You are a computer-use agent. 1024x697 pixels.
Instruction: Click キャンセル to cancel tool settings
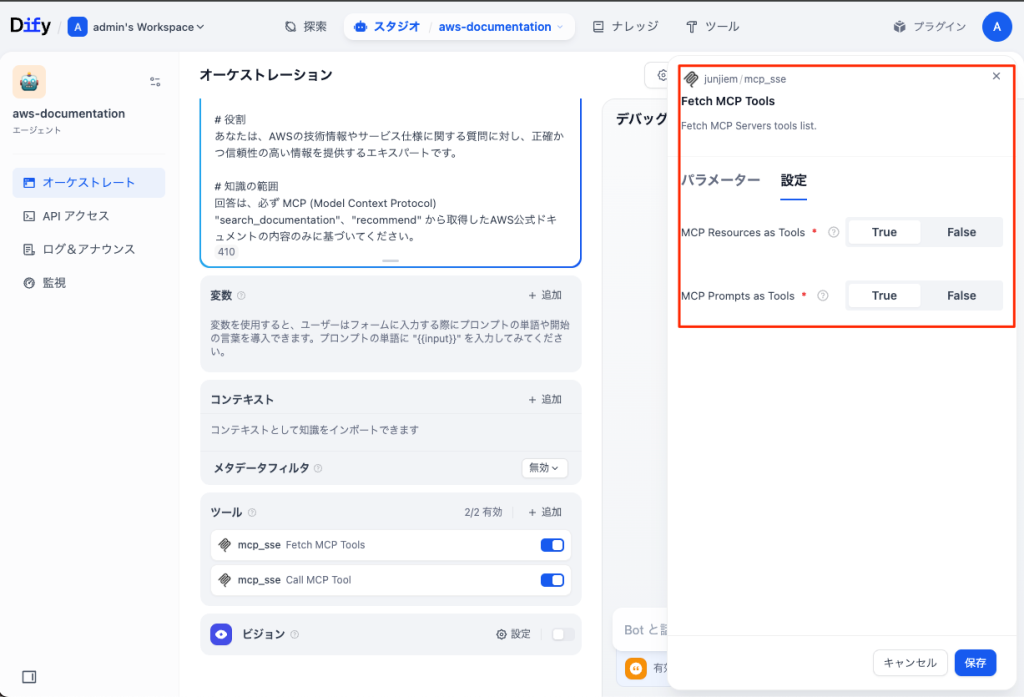click(910, 663)
